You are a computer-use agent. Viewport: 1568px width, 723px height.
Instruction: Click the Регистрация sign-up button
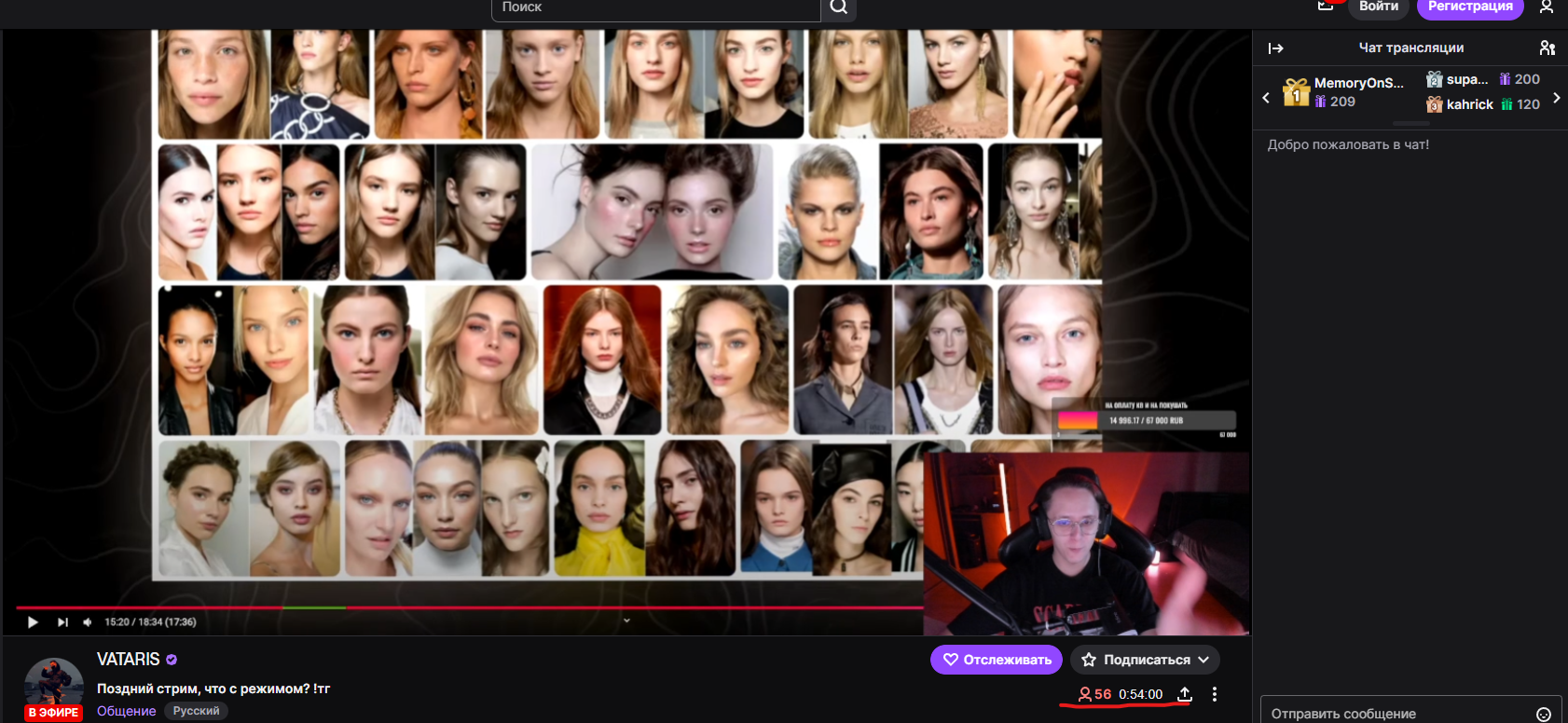click(x=1470, y=7)
